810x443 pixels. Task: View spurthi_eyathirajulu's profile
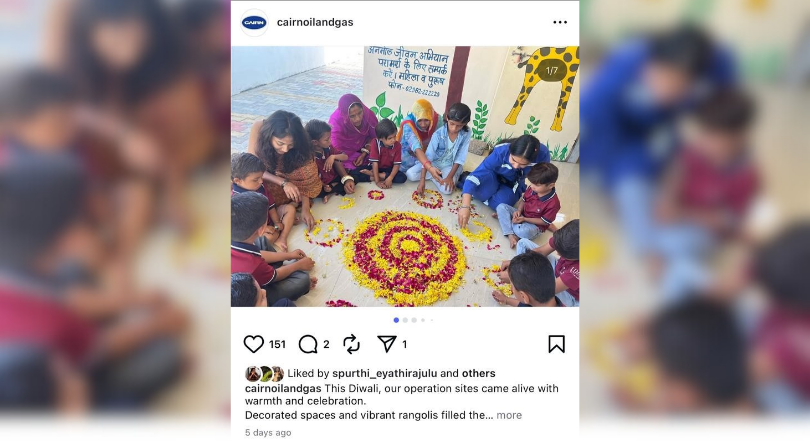click(384, 373)
